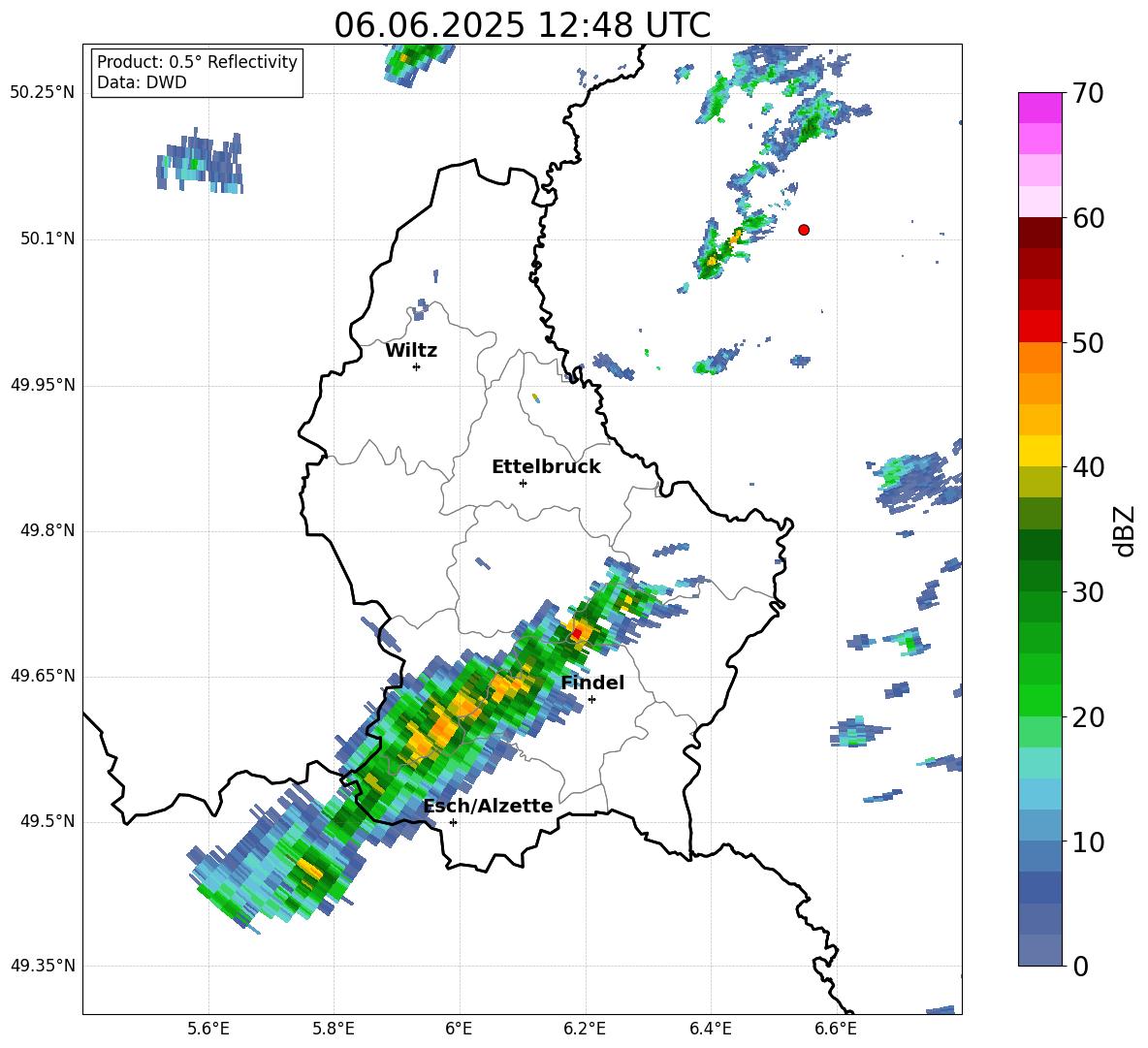Click the cross marker below Wiltz
The height and width of the screenshot is (1048, 1148).
coord(417,366)
